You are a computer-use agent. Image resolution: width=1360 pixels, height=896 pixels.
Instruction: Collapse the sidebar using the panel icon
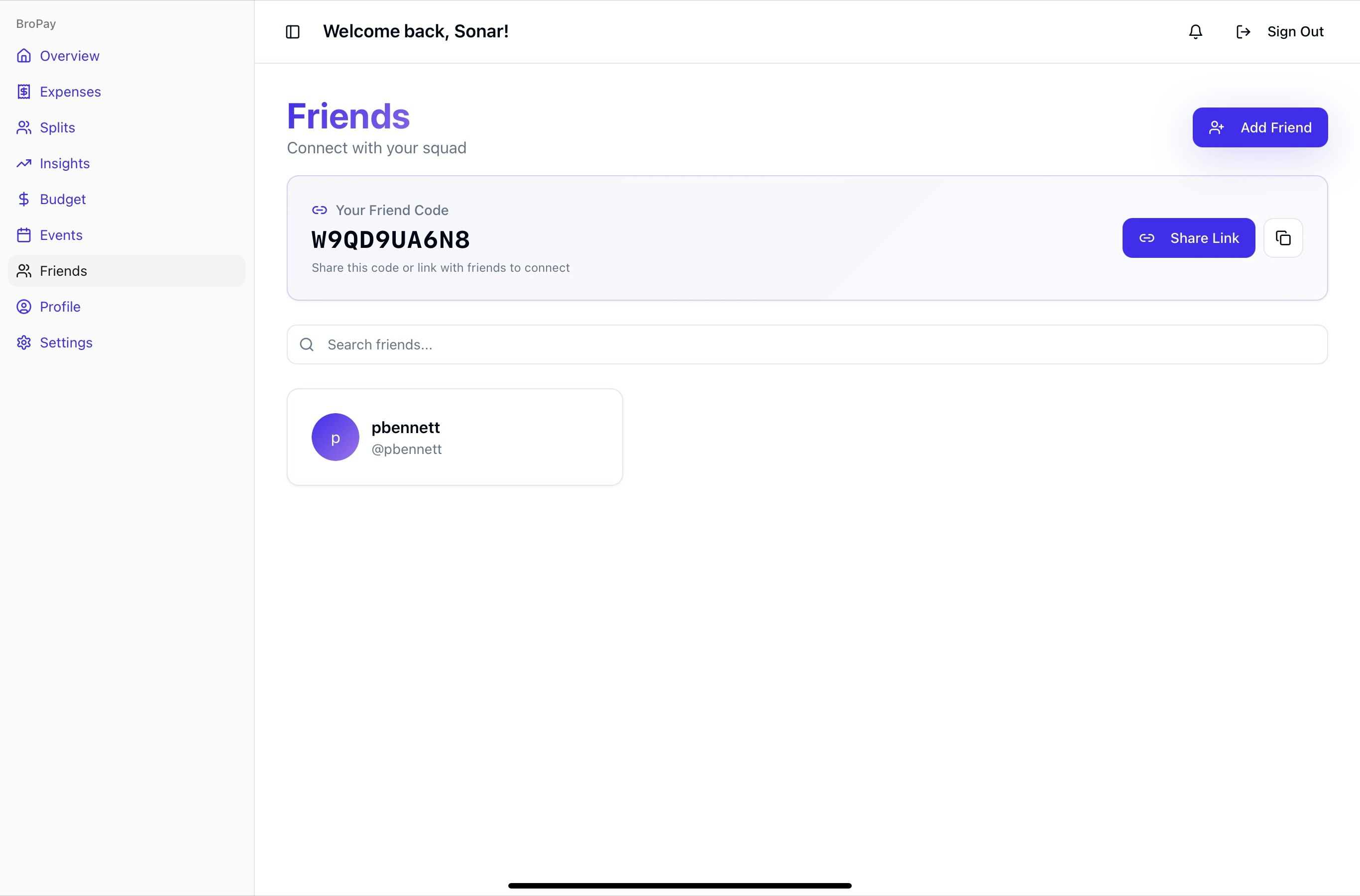tap(292, 32)
